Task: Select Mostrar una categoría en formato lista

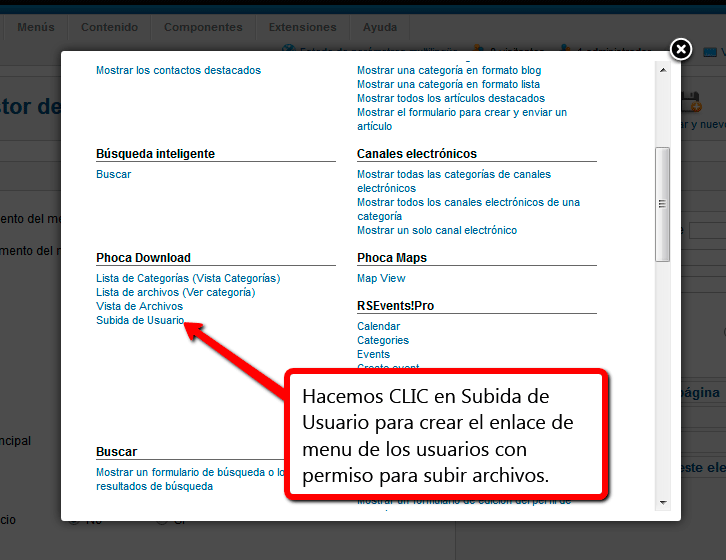Action: coord(448,84)
